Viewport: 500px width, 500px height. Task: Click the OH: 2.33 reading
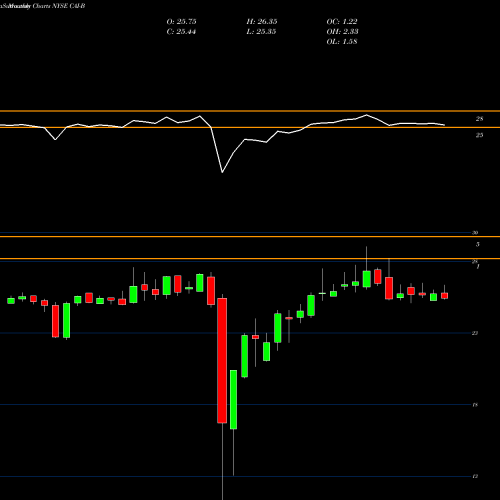342,32
